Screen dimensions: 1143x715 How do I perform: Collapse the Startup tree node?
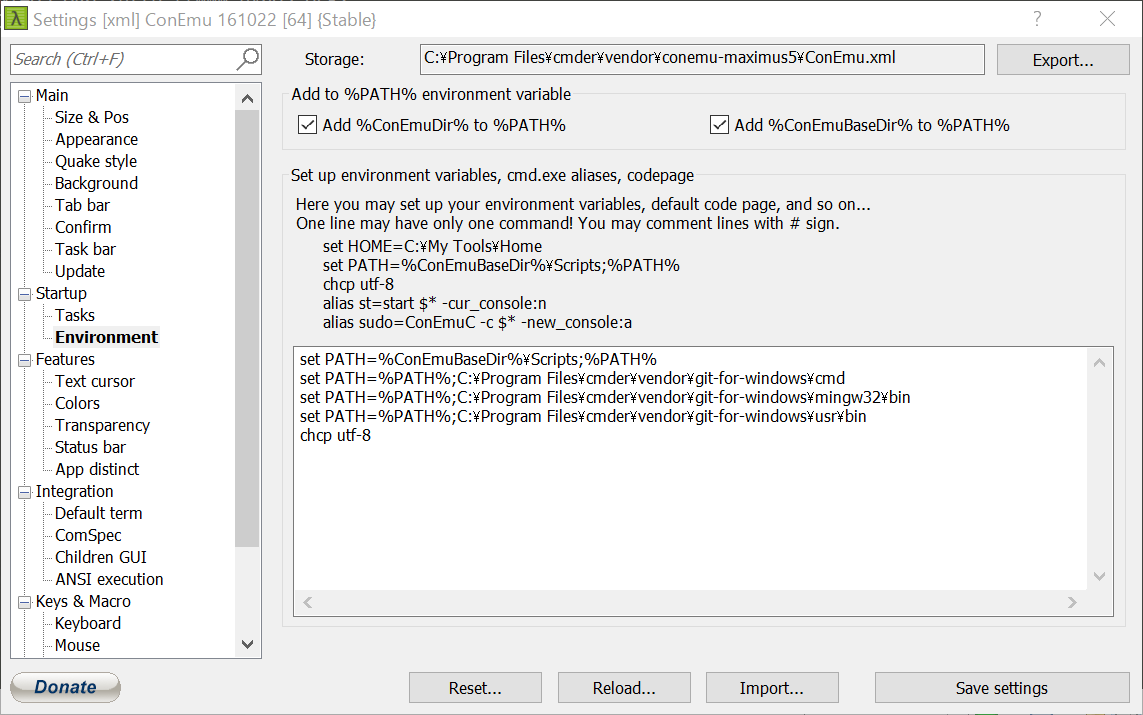coord(25,294)
